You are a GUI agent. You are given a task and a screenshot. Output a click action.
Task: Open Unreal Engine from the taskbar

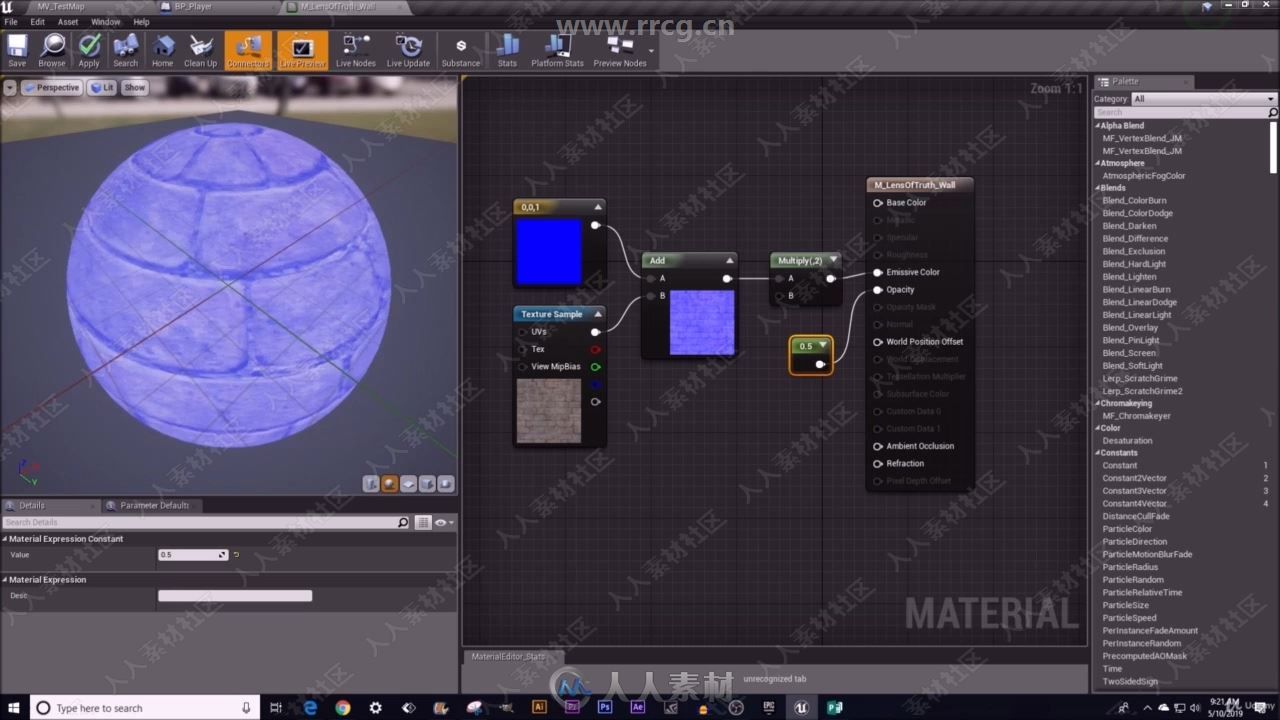(802, 707)
